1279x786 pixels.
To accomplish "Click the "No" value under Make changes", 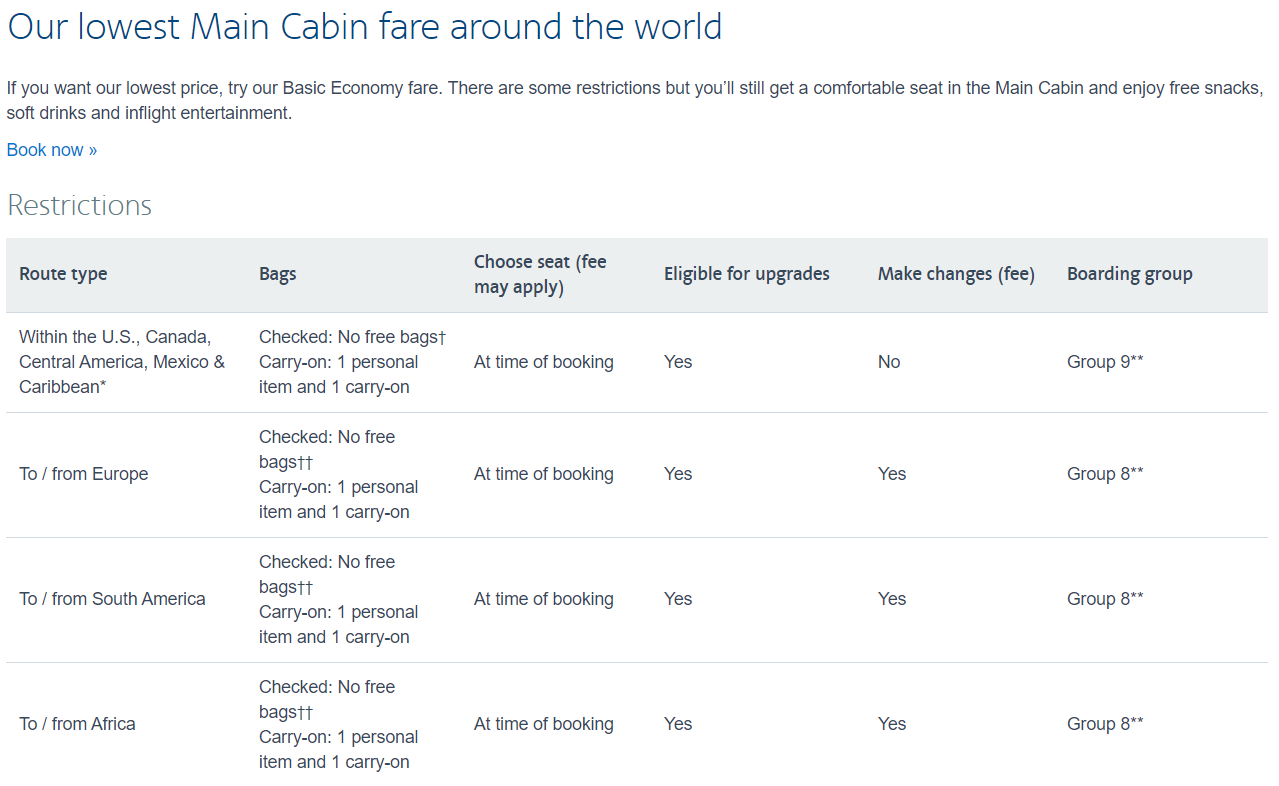I will click(x=889, y=362).
